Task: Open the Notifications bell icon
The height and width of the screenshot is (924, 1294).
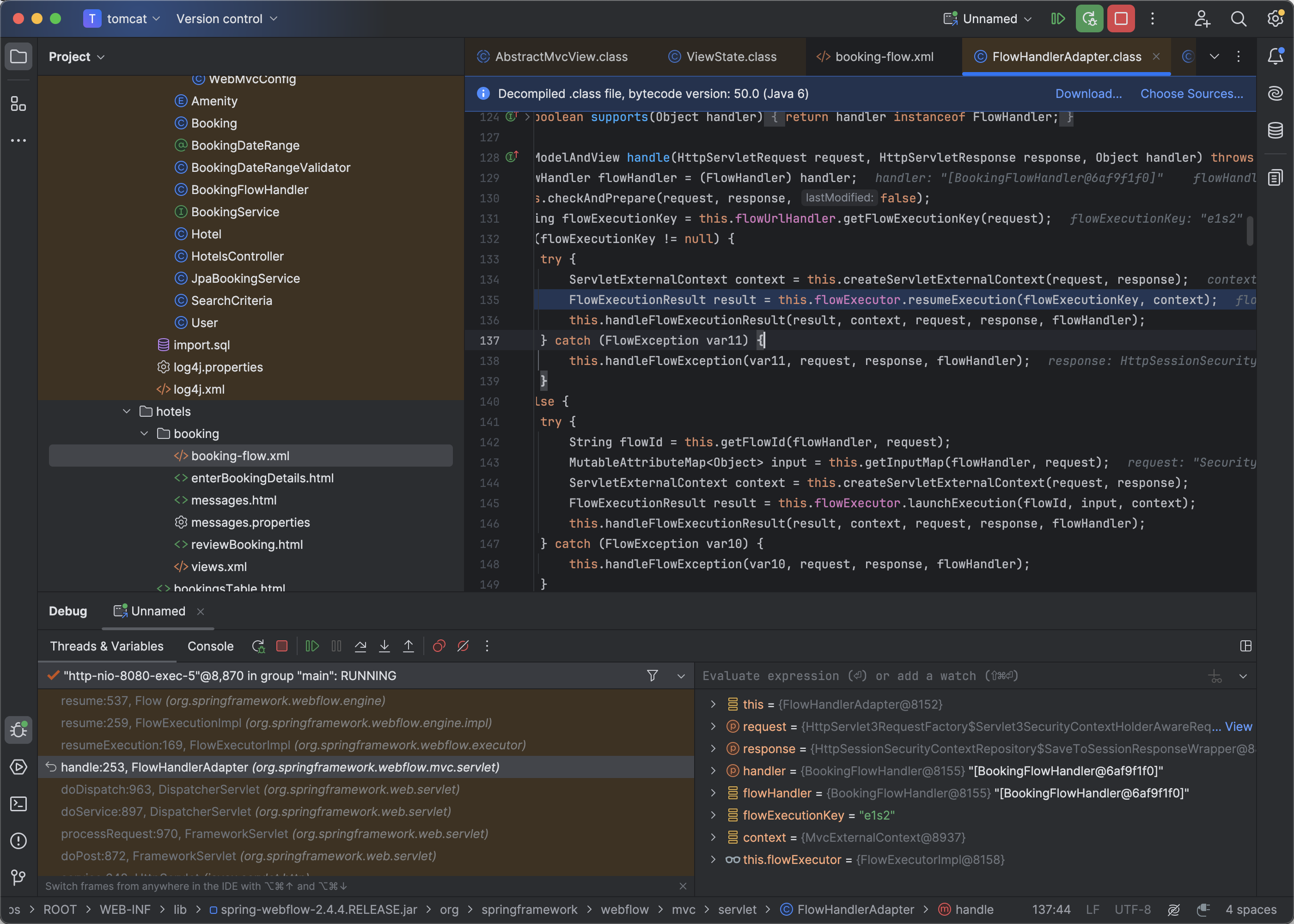Action: (1275, 56)
